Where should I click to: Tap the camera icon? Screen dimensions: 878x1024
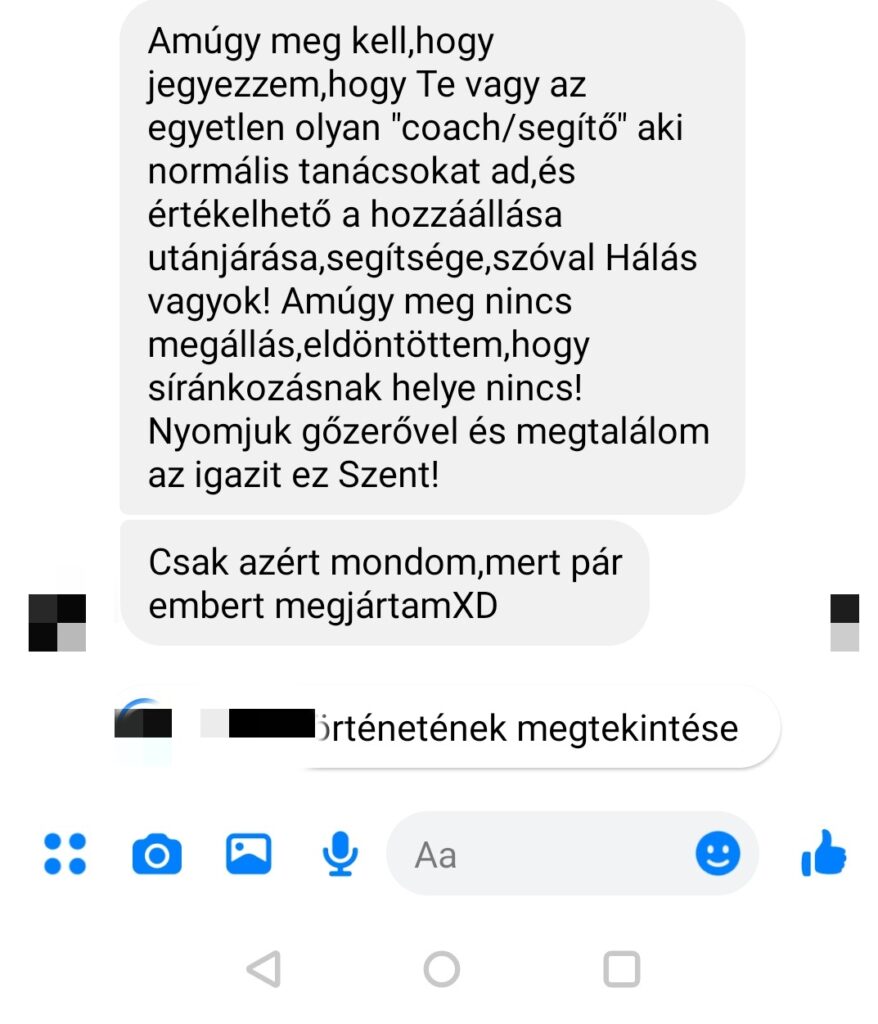coord(157,854)
